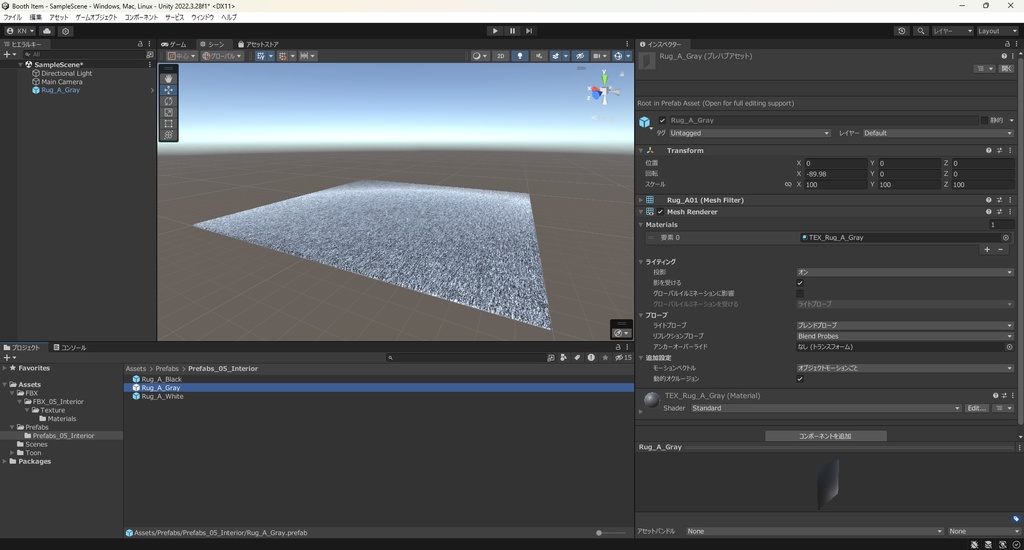1024x550 pixels.
Task: Toggle scene Gizmos icon
Action: pyautogui.click(x=620, y=56)
